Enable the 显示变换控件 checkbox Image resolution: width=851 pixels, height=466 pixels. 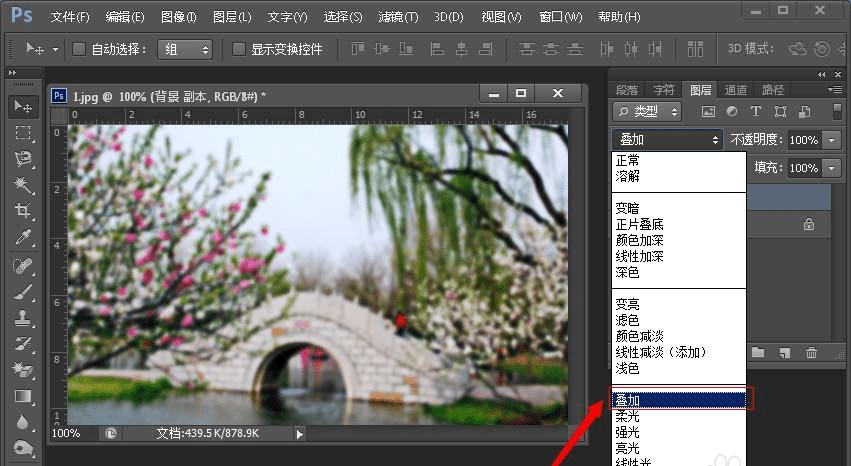click(x=238, y=49)
